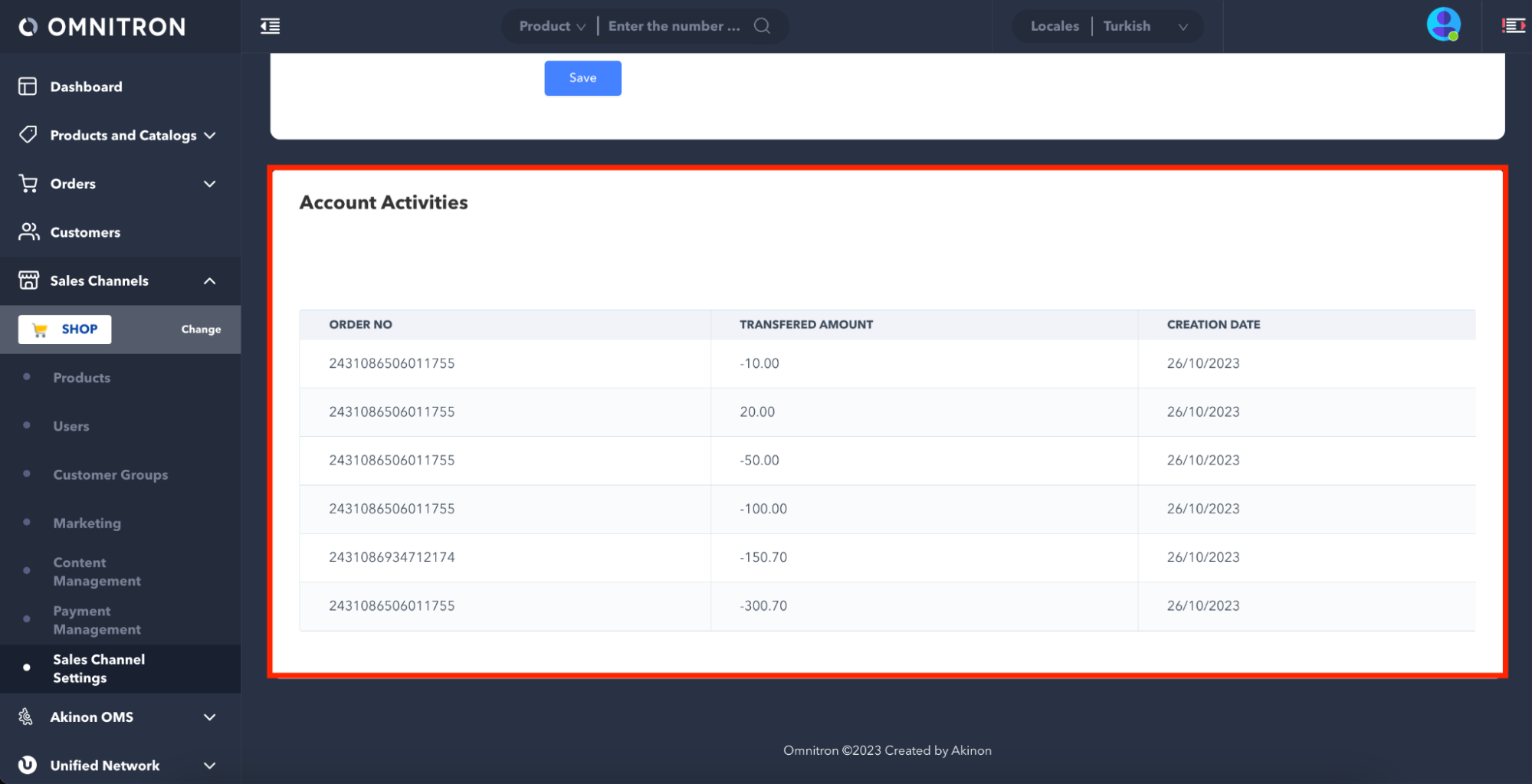Go to Customer Groups in sidebar
Viewport: 1532px width, 784px height.
click(x=110, y=474)
